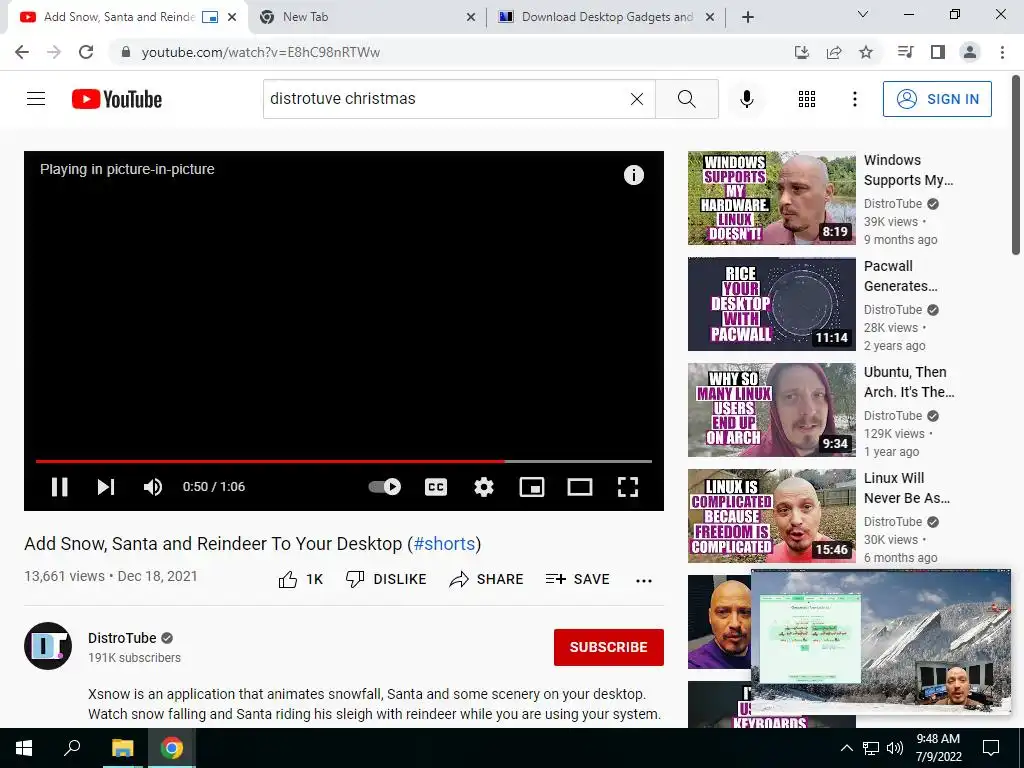Open Chrome tab search chevron
Viewport: 1024px width, 768px height.
pos(863,14)
